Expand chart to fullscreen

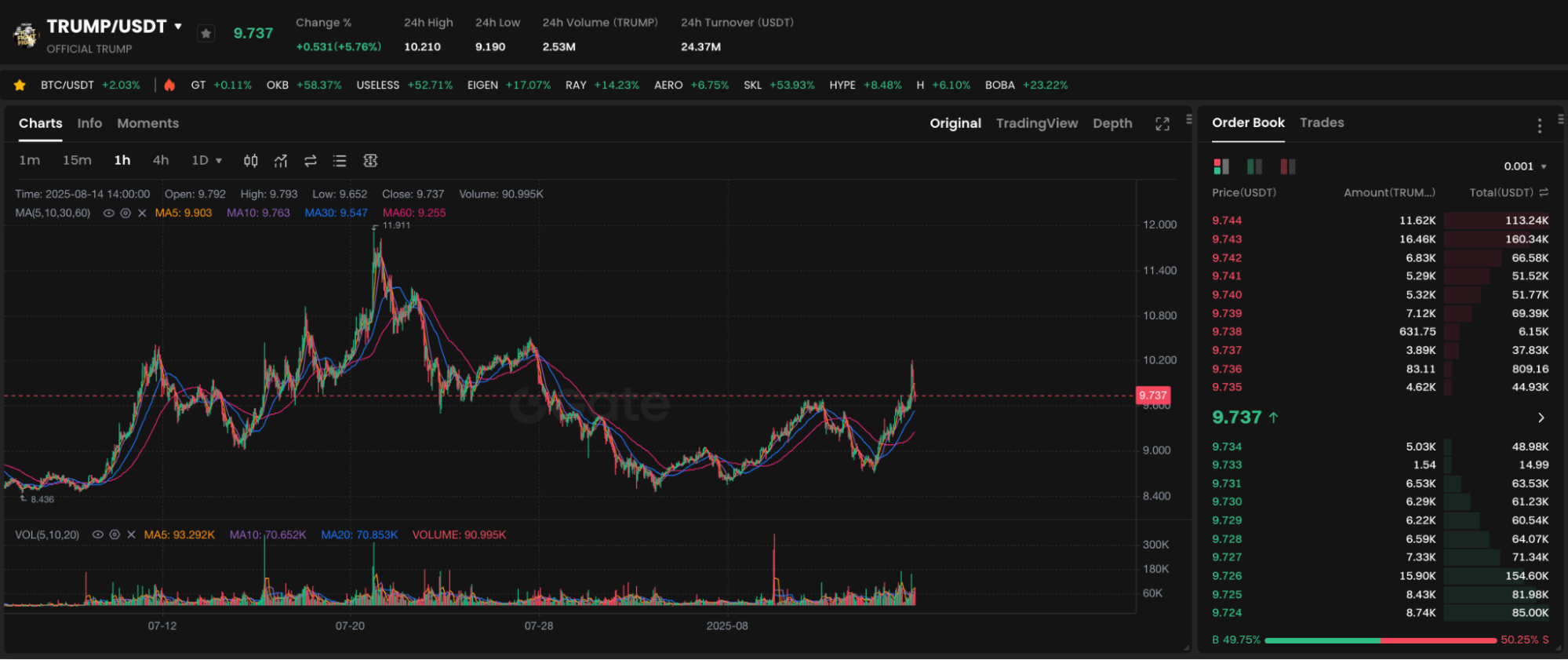tap(1162, 124)
